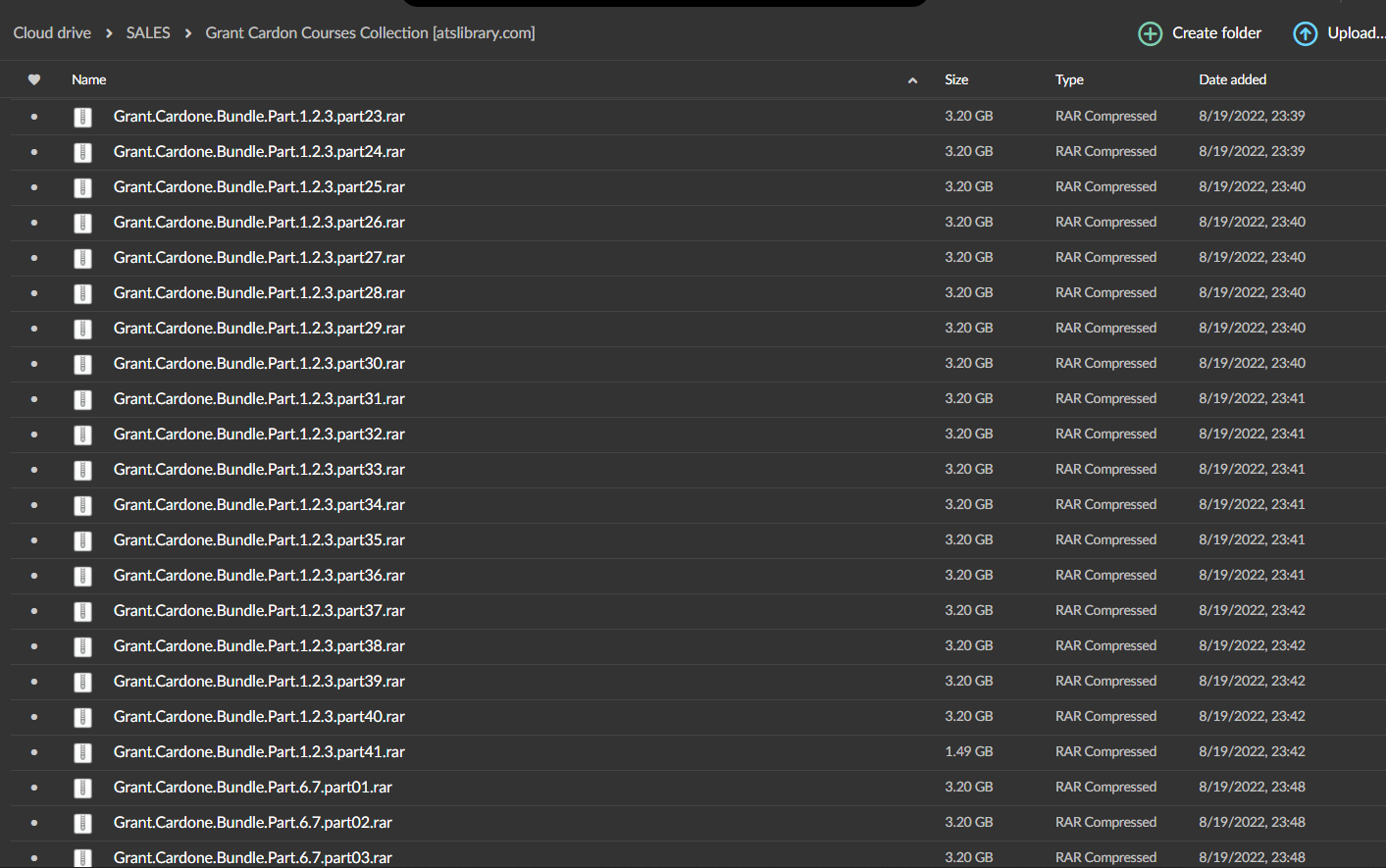Viewport: 1386px width, 868px height.
Task: Toggle the Name column sort arrow
Action: pyautogui.click(x=911, y=79)
